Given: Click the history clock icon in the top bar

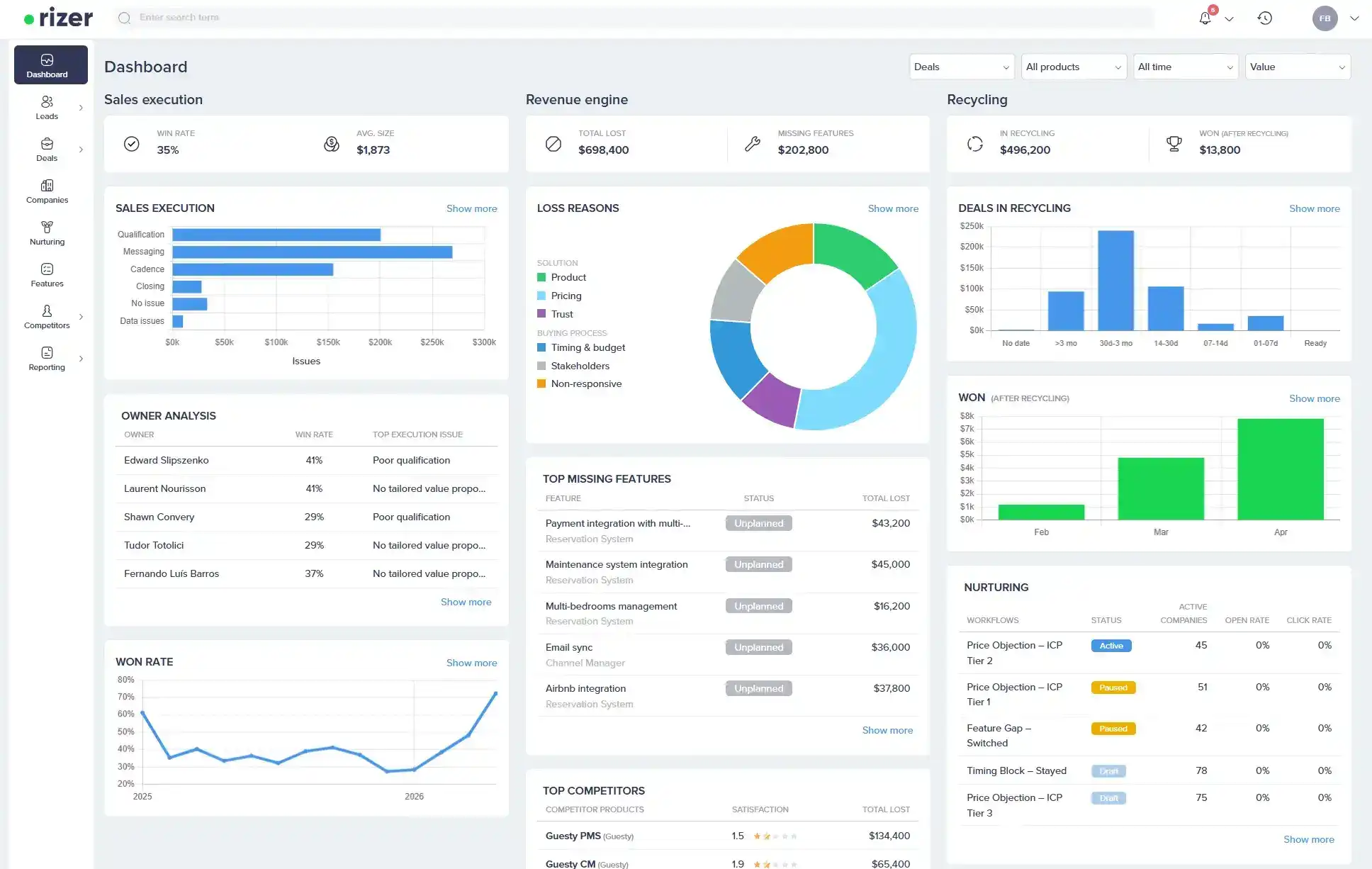Looking at the screenshot, I should tap(1266, 18).
